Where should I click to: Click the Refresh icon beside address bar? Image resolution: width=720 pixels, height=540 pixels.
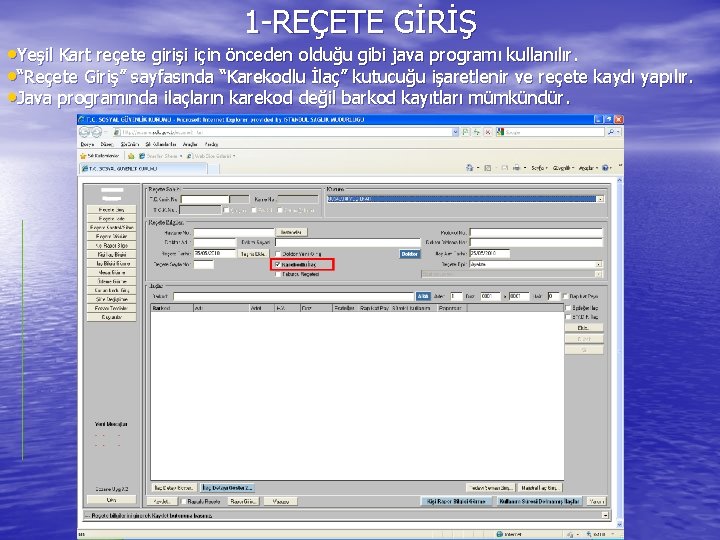[x=477, y=132]
